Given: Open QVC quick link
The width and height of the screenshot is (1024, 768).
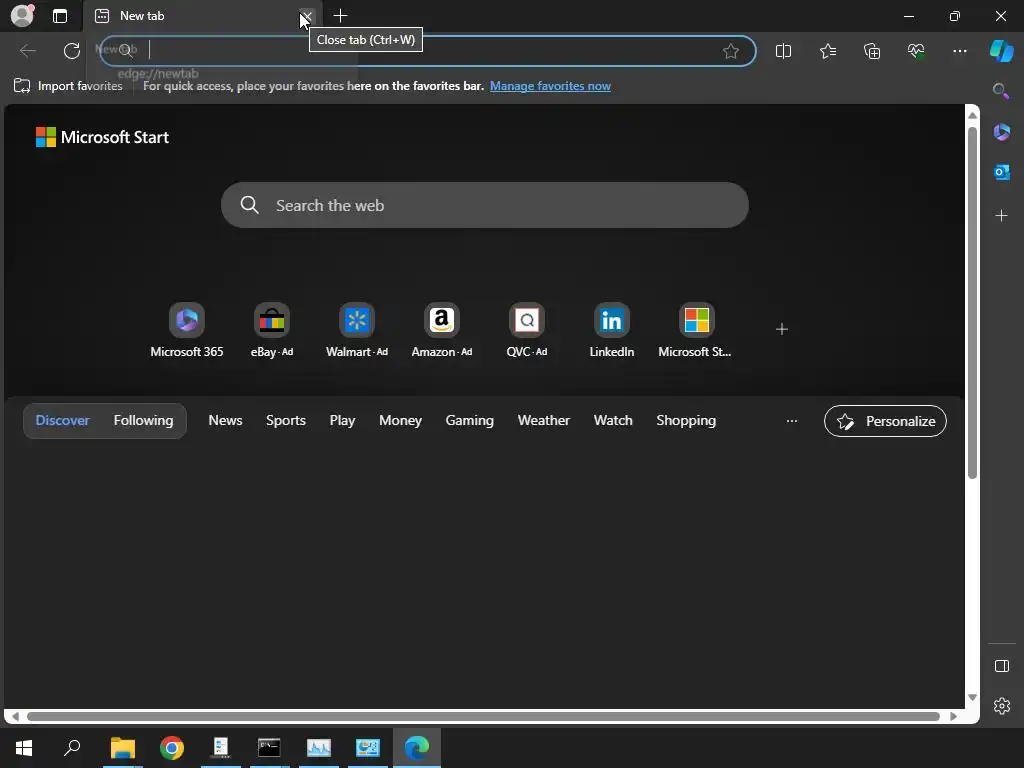Looking at the screenshot, I should [526, 330].
